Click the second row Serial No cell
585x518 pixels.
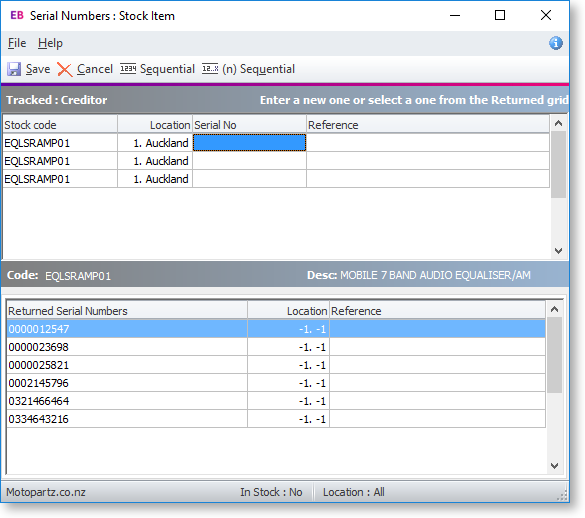249,161
